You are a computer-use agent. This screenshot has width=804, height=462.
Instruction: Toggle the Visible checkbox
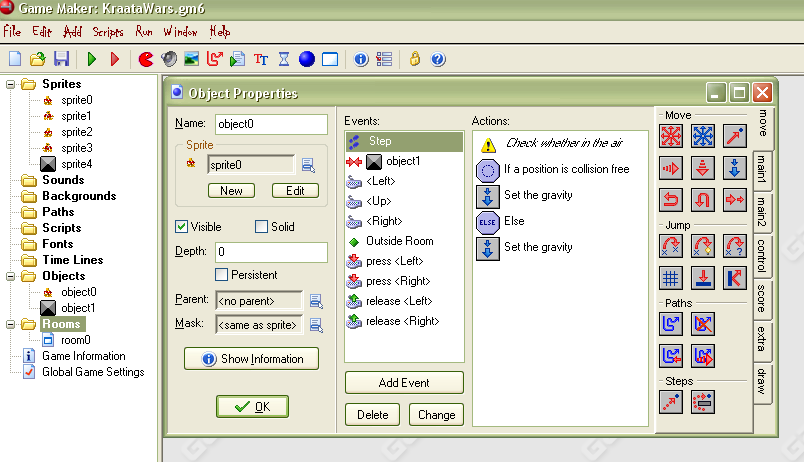182,227
